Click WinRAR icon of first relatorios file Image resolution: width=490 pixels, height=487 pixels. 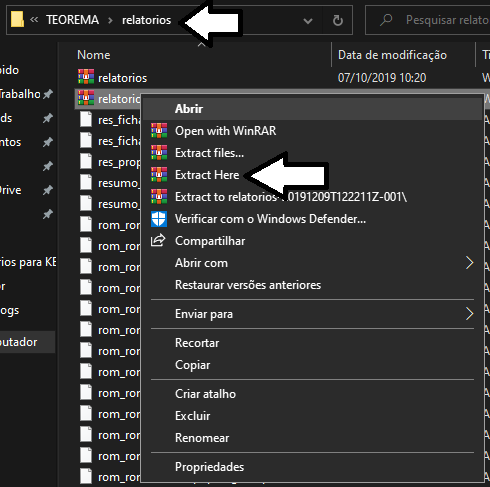click(x=86, y=77)
